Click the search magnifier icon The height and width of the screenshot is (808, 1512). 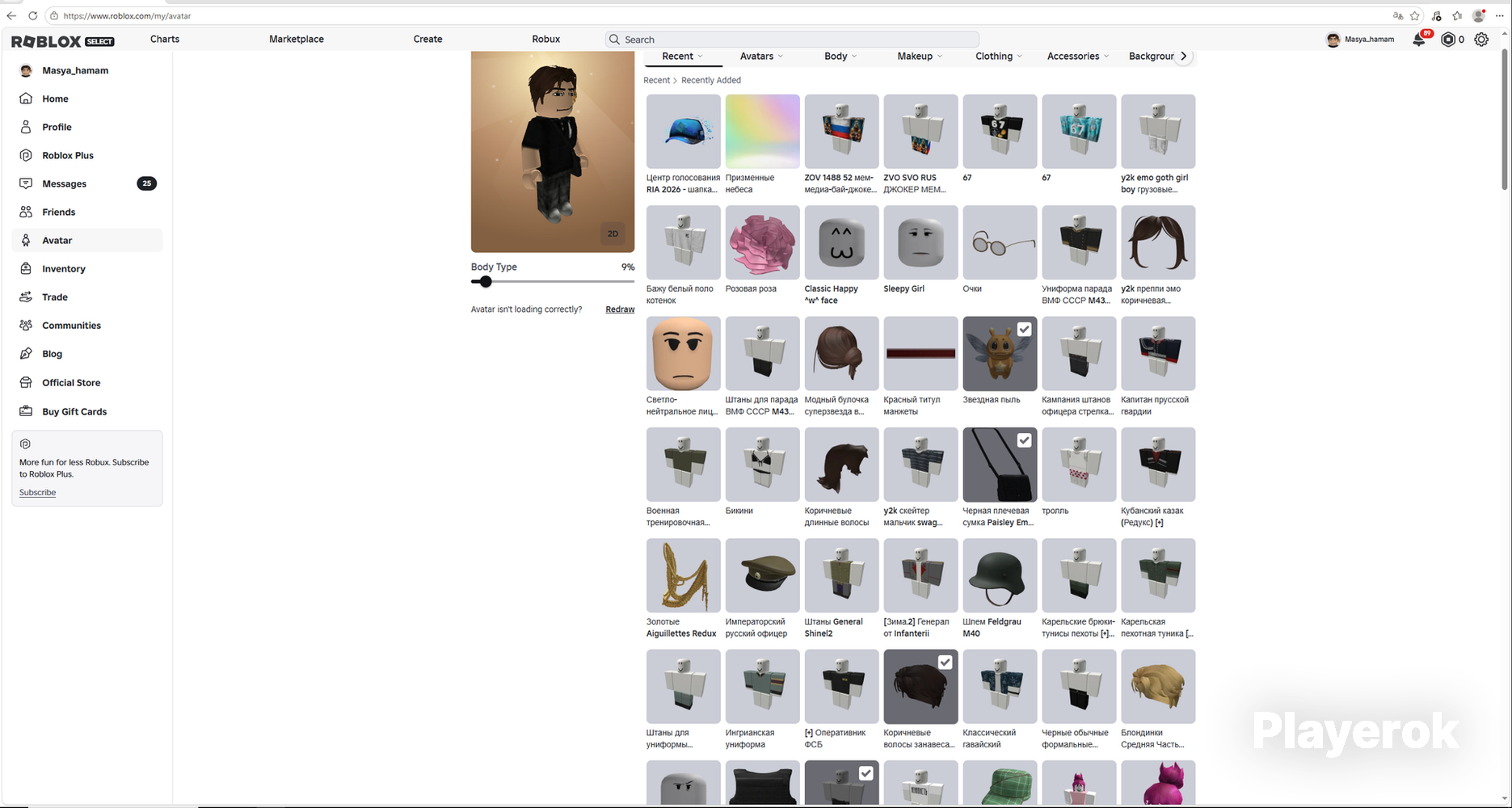pyautogui.click(x=615, y=39)
